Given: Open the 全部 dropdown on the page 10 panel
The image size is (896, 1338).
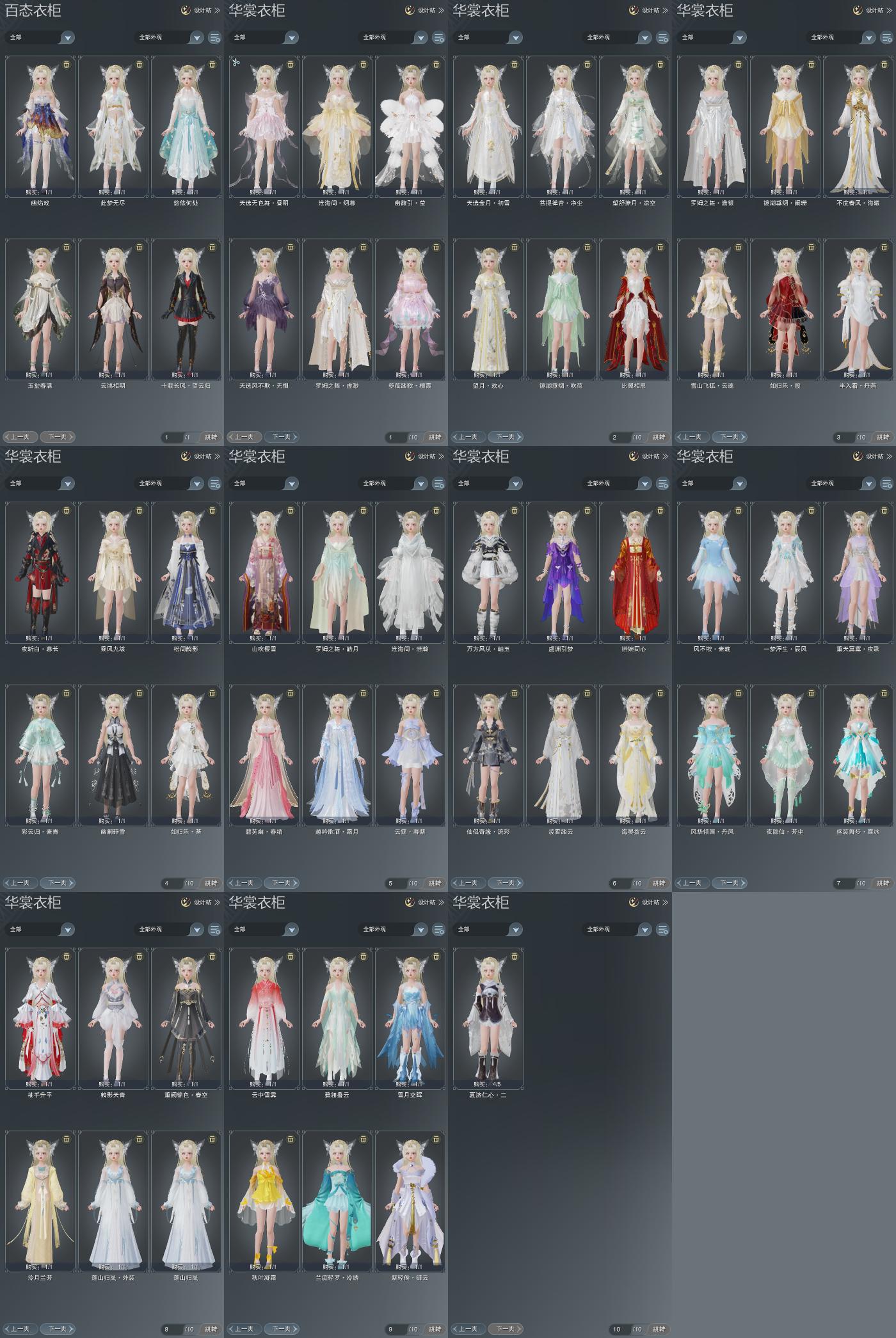Looking at the screenshot, I should [x=488, y=930].
